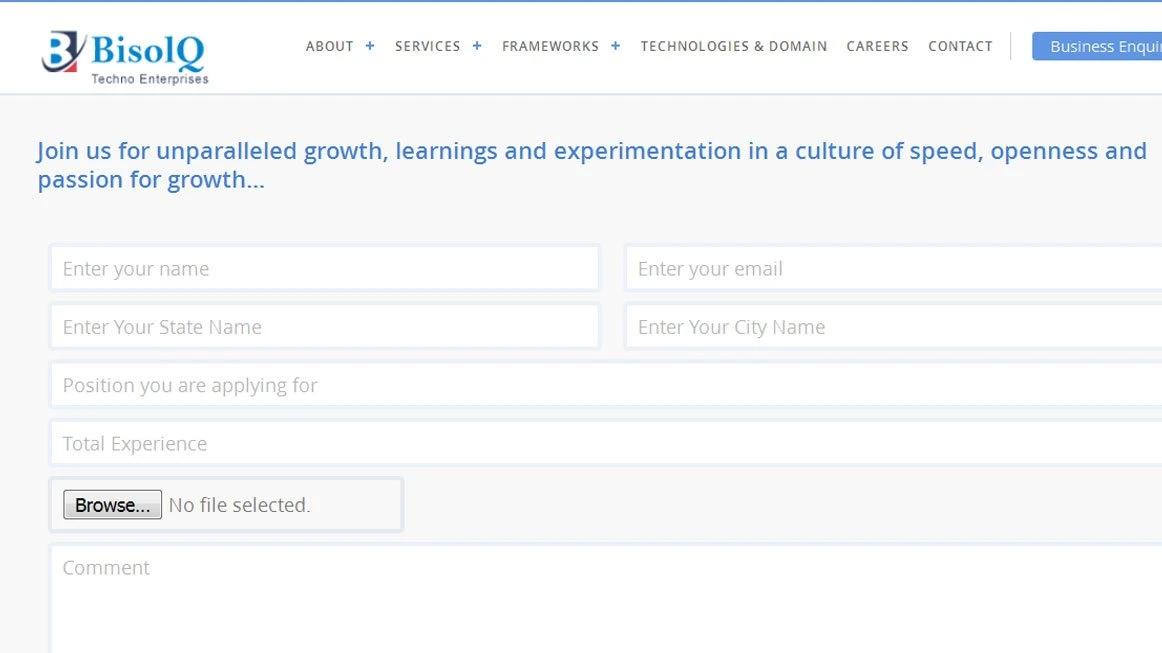Focus the Enter your name field
The height and width of the screenshot is (653, 1162).
[324, 269]
